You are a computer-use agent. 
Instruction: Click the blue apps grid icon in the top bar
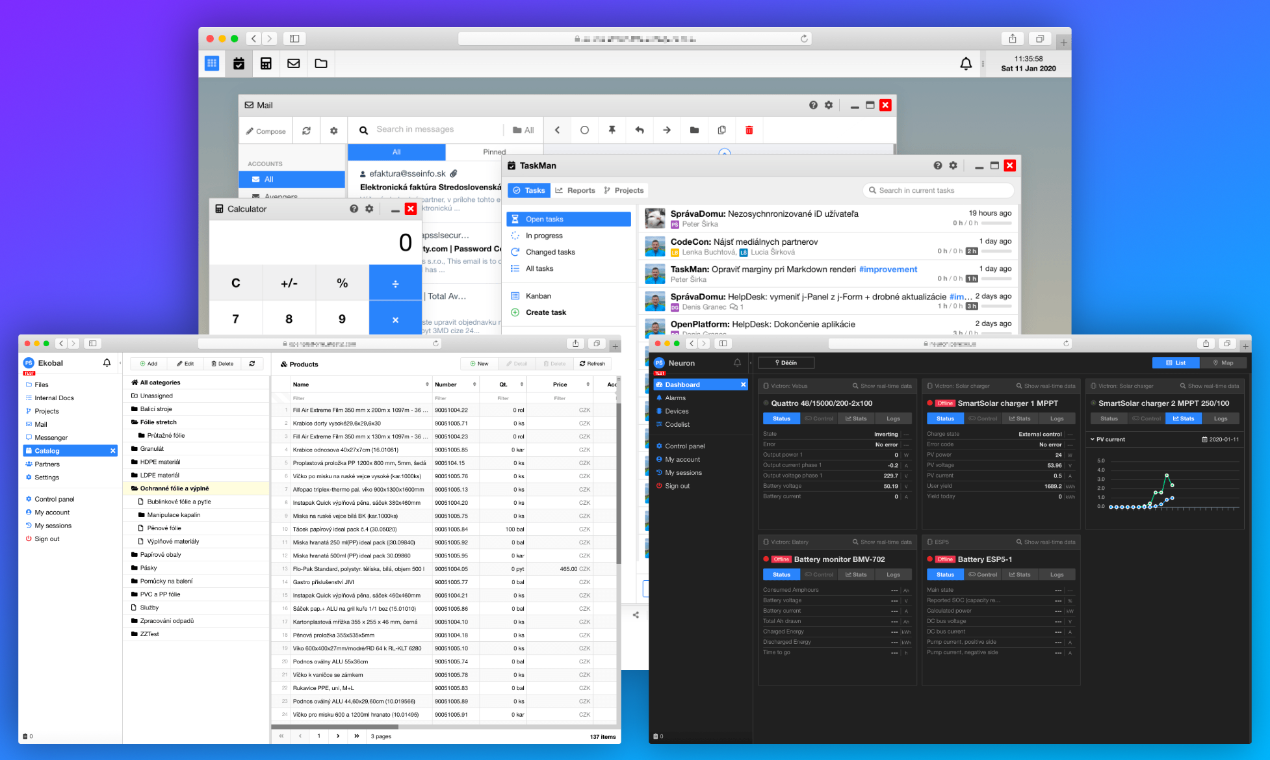[x=211, y=62]
